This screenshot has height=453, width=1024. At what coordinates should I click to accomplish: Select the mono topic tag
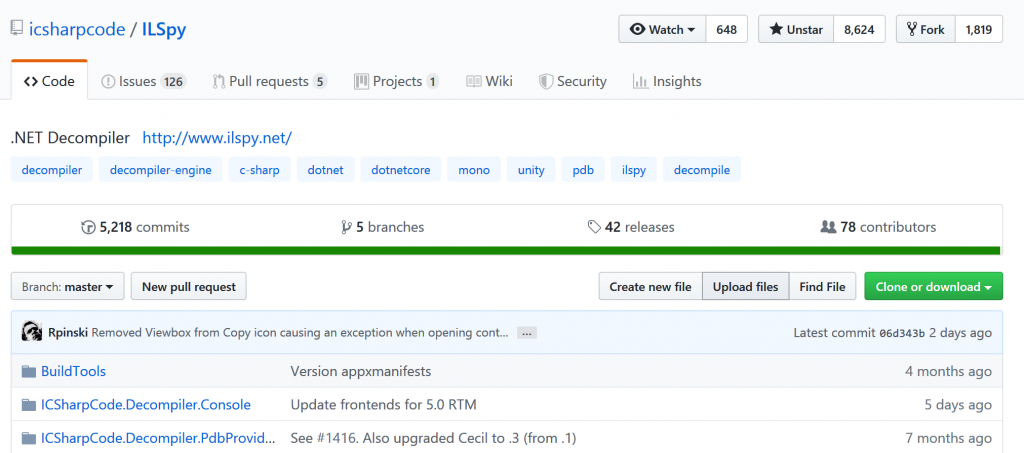point(473,170)
